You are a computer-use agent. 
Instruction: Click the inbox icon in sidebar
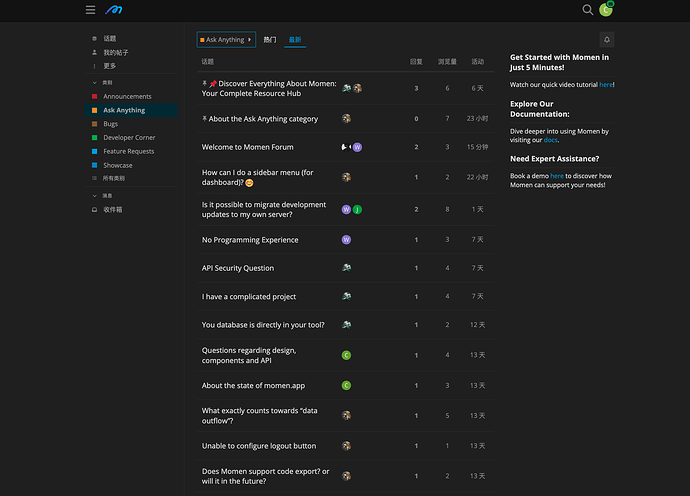pos(94,210)
